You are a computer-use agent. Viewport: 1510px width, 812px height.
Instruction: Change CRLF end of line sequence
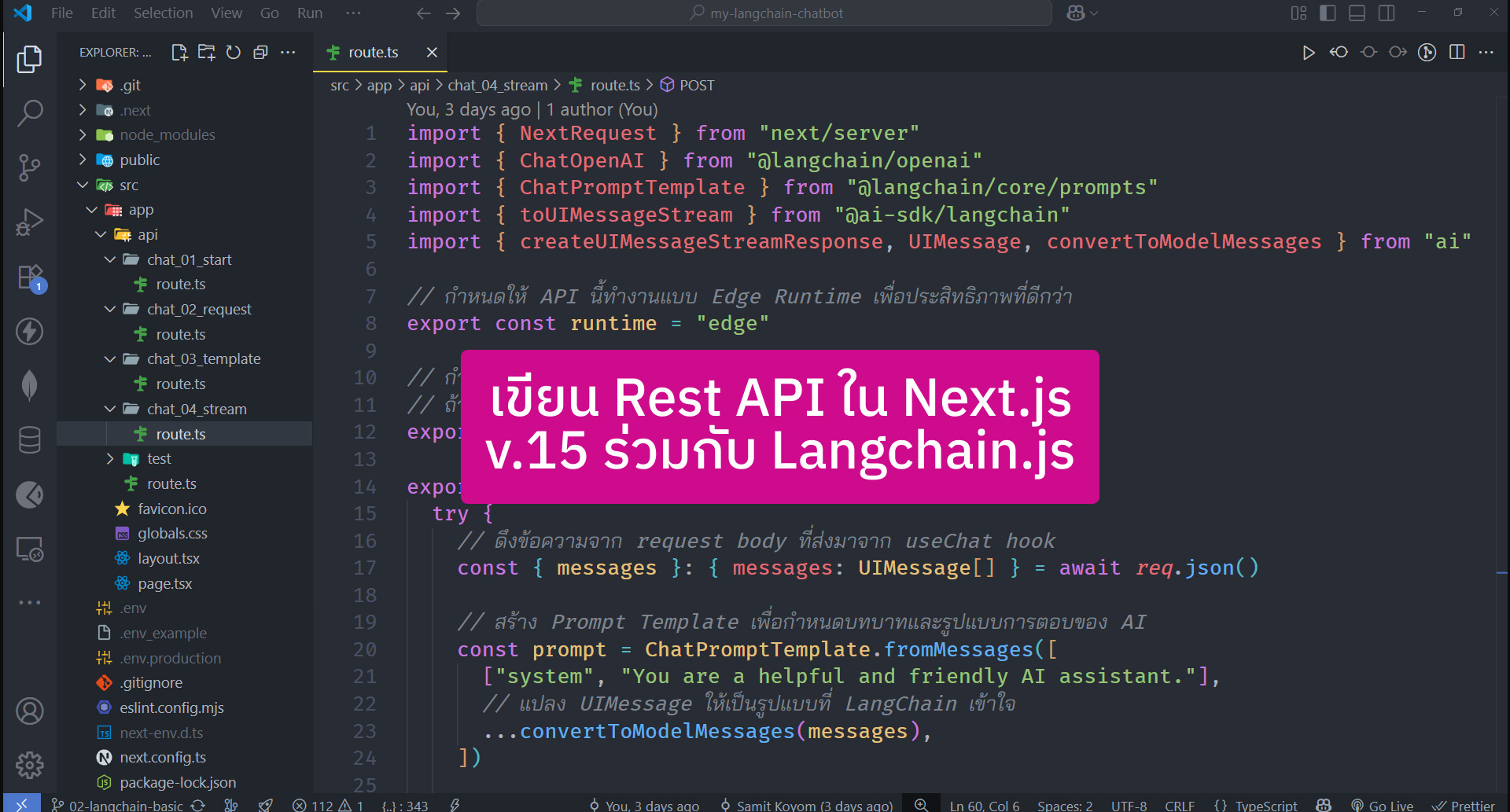tap(1180, 806)
